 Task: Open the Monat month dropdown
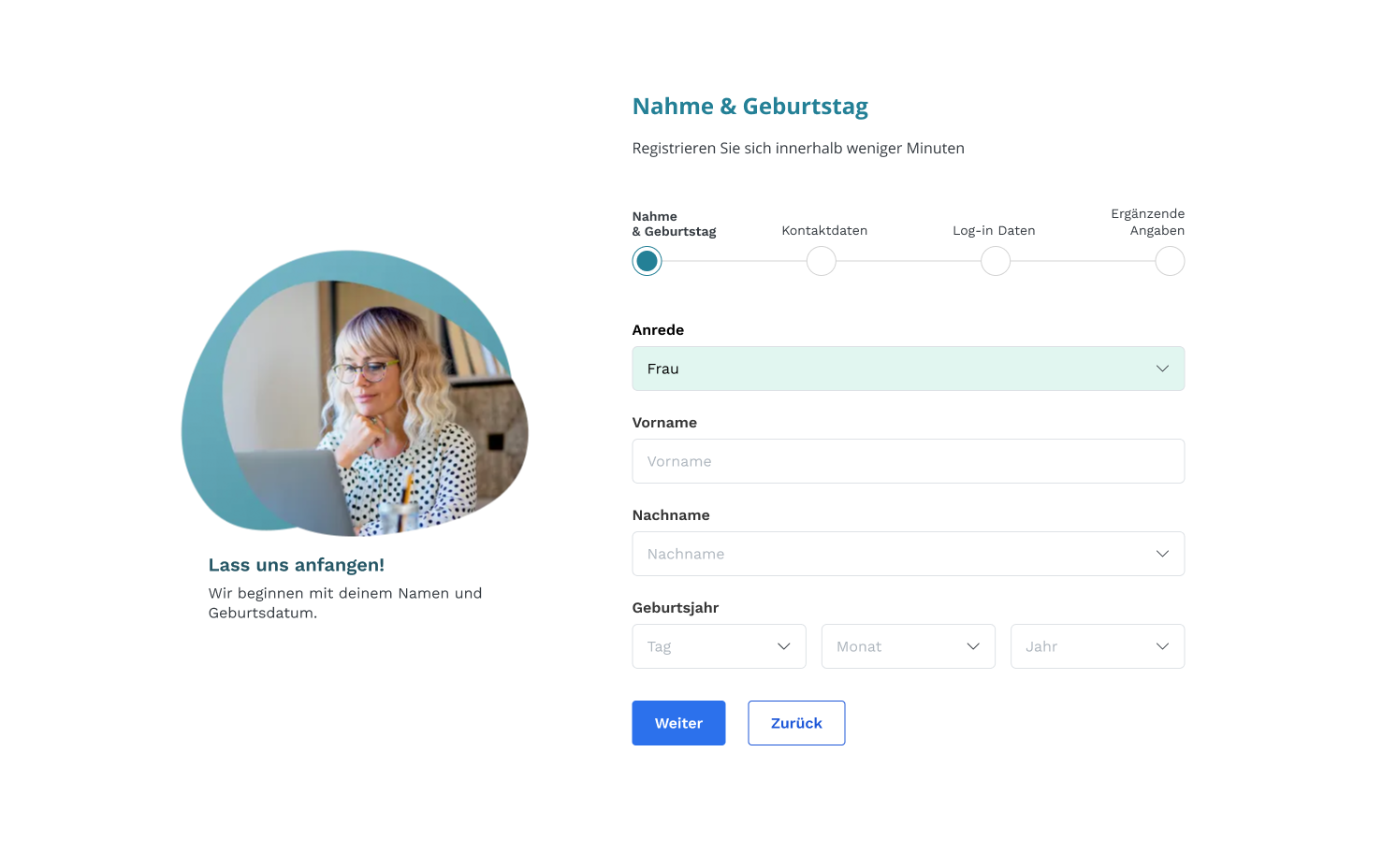[908, 646]
